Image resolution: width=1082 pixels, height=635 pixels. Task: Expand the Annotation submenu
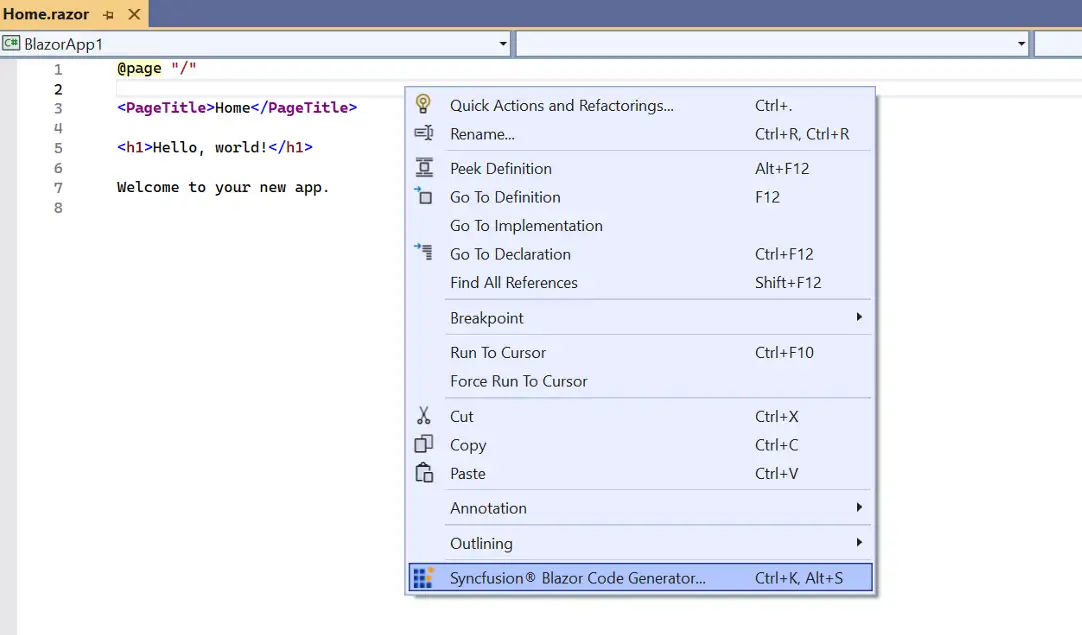click(x=858, y=508)
